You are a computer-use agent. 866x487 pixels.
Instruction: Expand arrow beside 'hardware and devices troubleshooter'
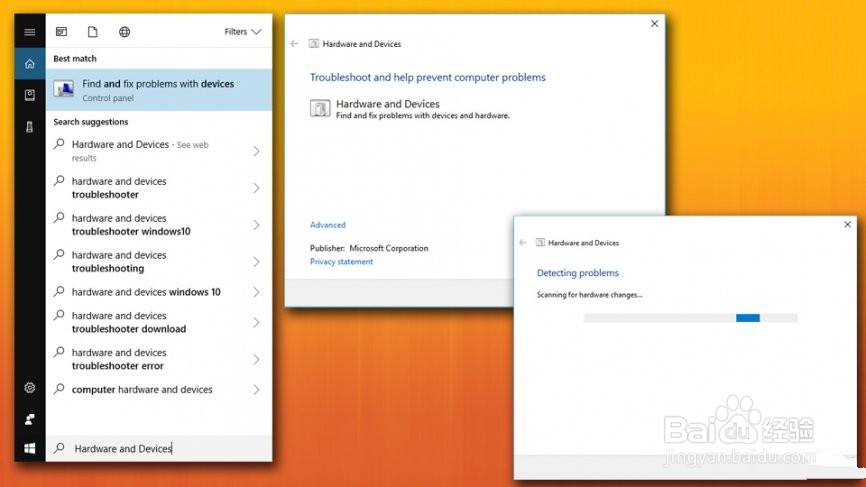(x=256, y=188)
